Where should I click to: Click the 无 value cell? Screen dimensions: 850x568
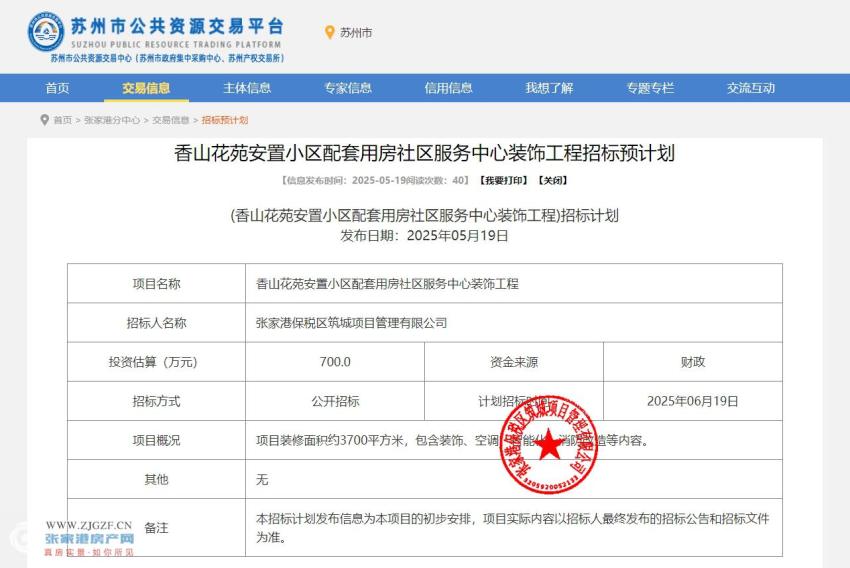tap(514, 479)
